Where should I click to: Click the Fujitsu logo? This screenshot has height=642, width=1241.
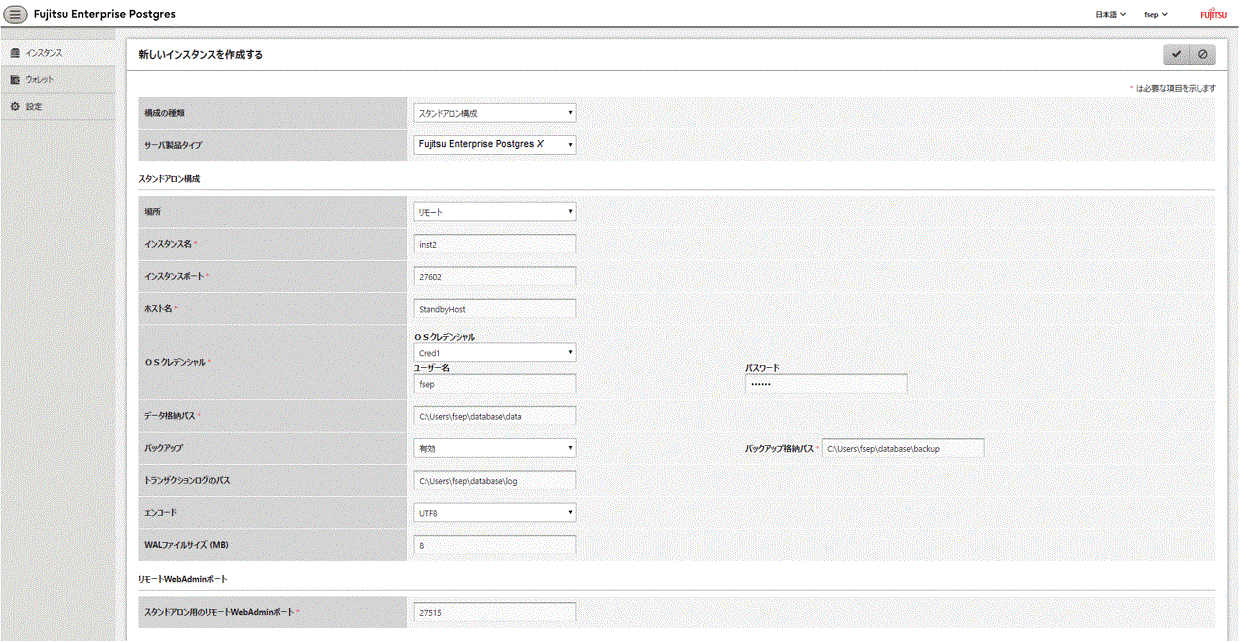(x=1213, y=15)
